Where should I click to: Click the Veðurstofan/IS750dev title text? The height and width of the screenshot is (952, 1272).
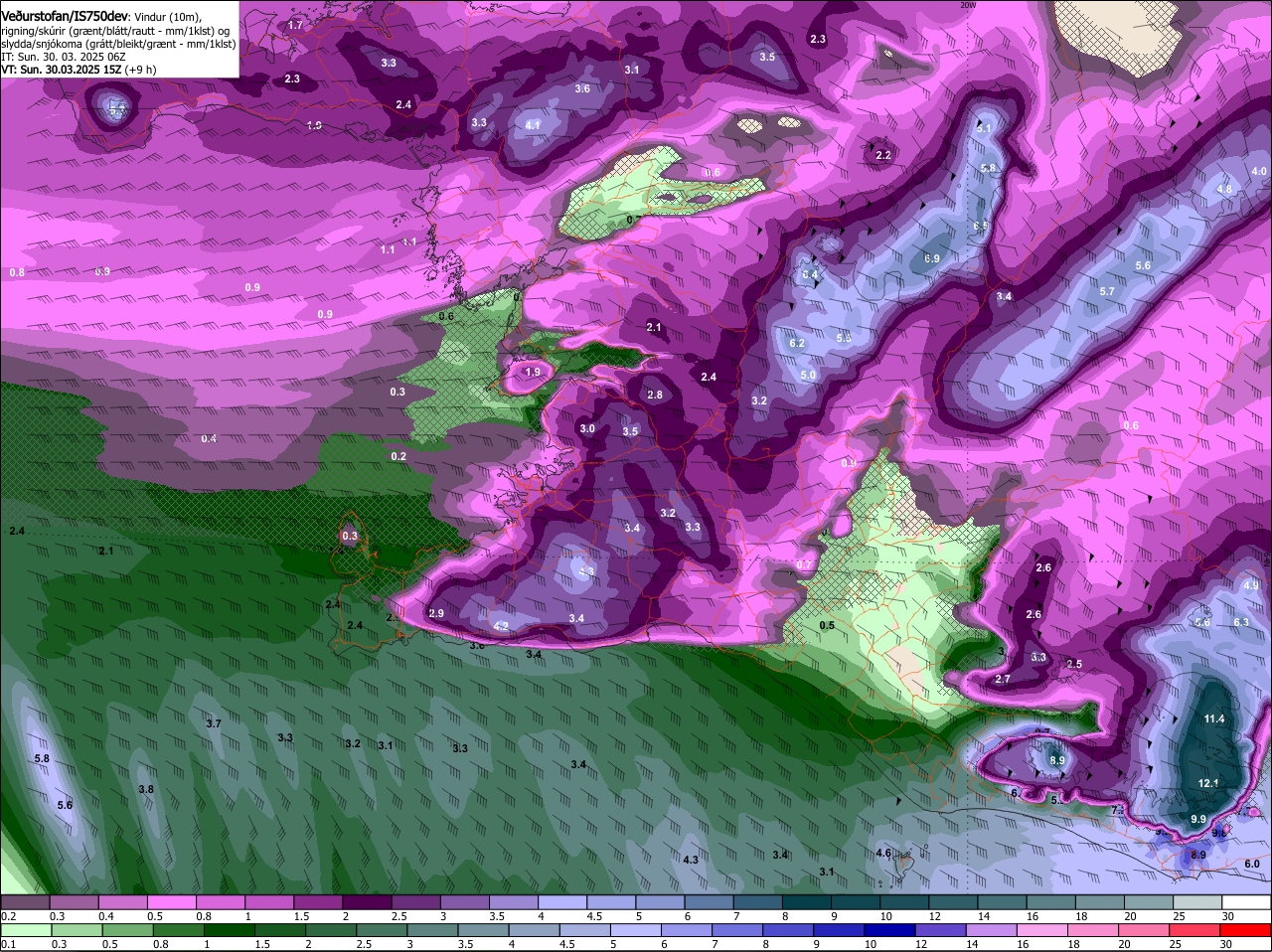65,16
